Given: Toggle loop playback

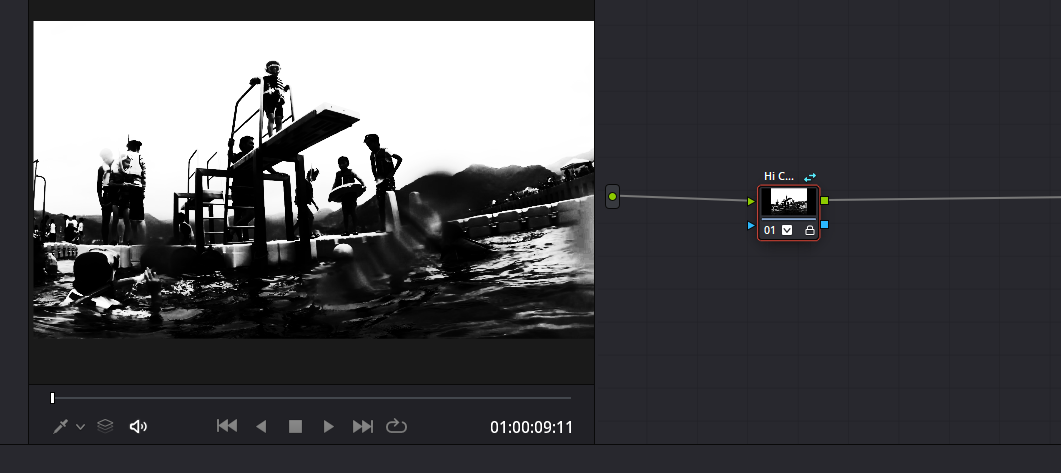Looking at the screenshot, I should point(396,426).
